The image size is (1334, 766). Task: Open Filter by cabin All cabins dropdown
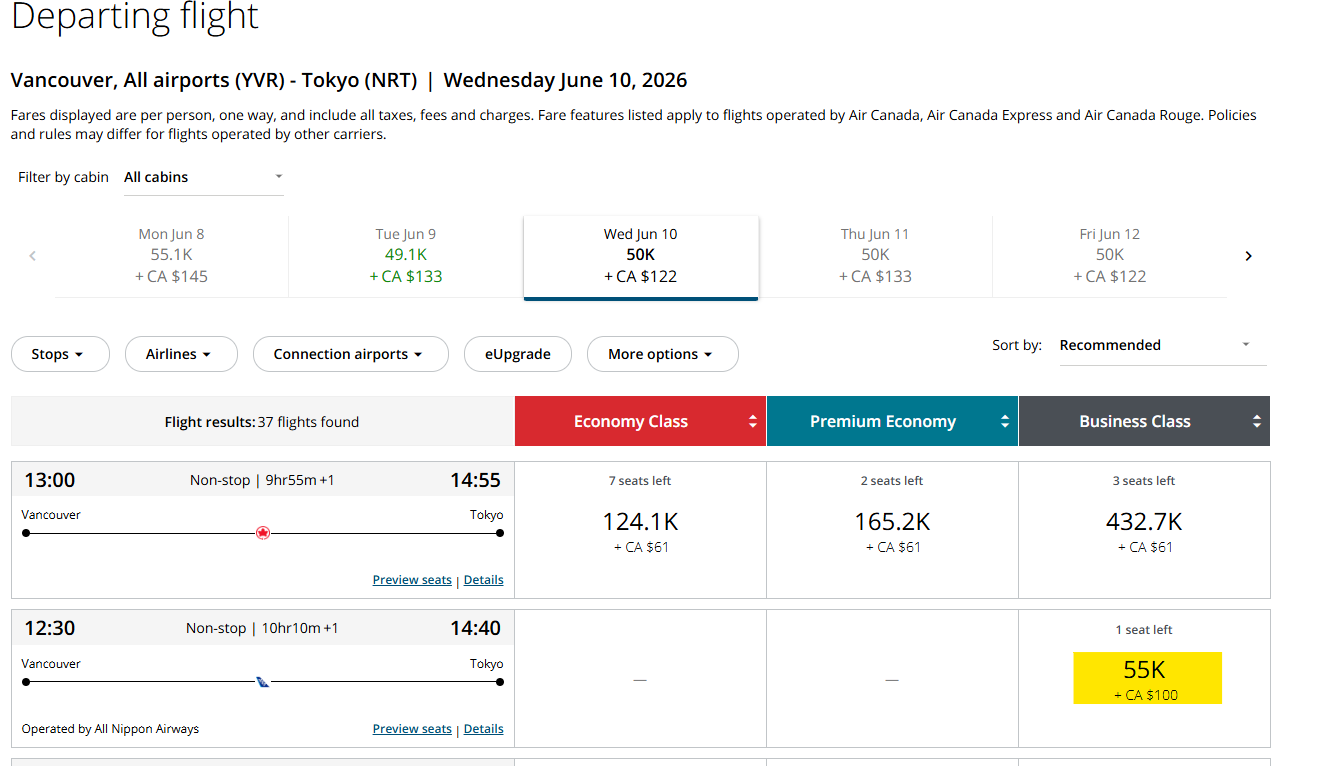[x=203, y=177]
